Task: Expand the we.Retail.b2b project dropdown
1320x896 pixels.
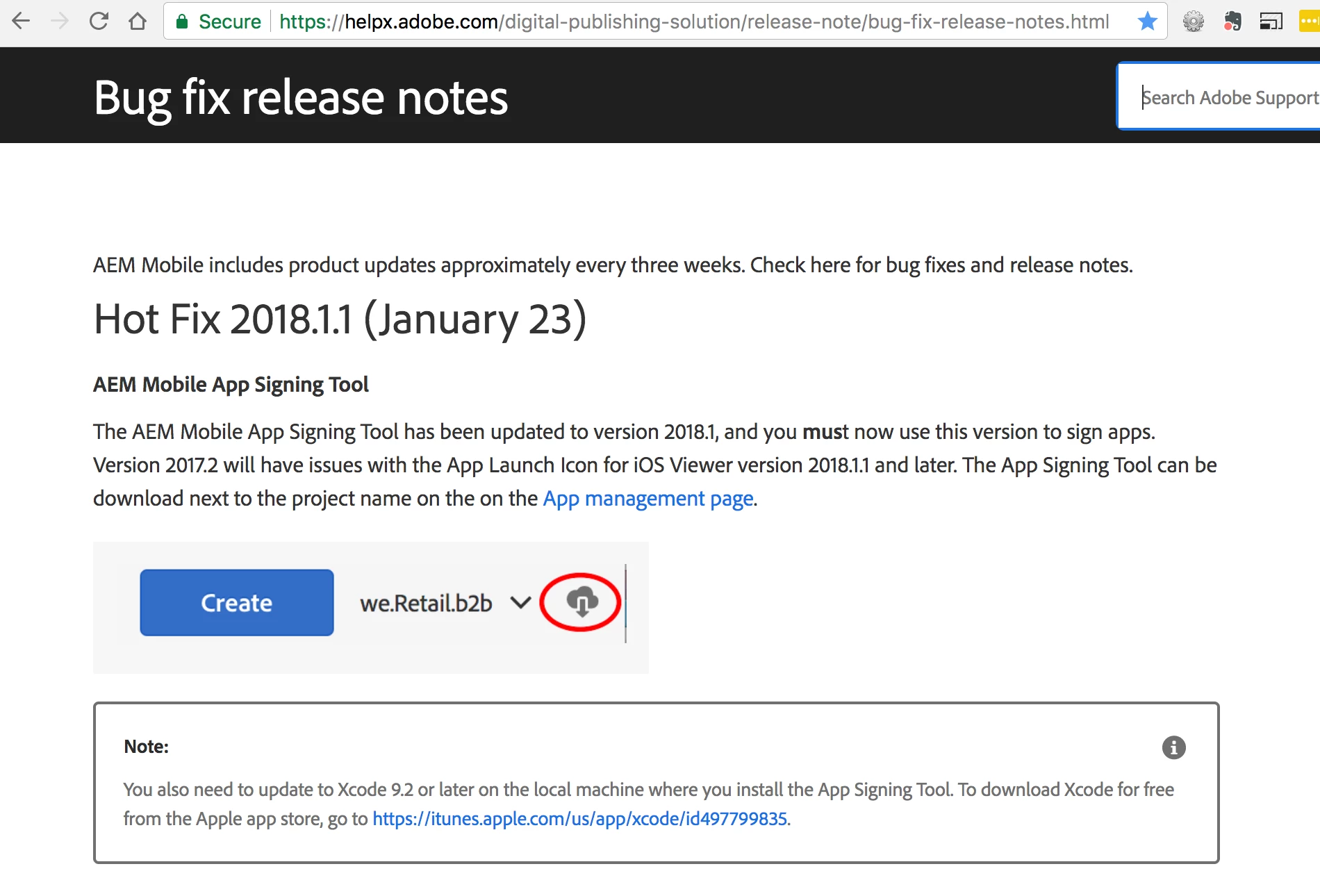Action: coord(520,602)
